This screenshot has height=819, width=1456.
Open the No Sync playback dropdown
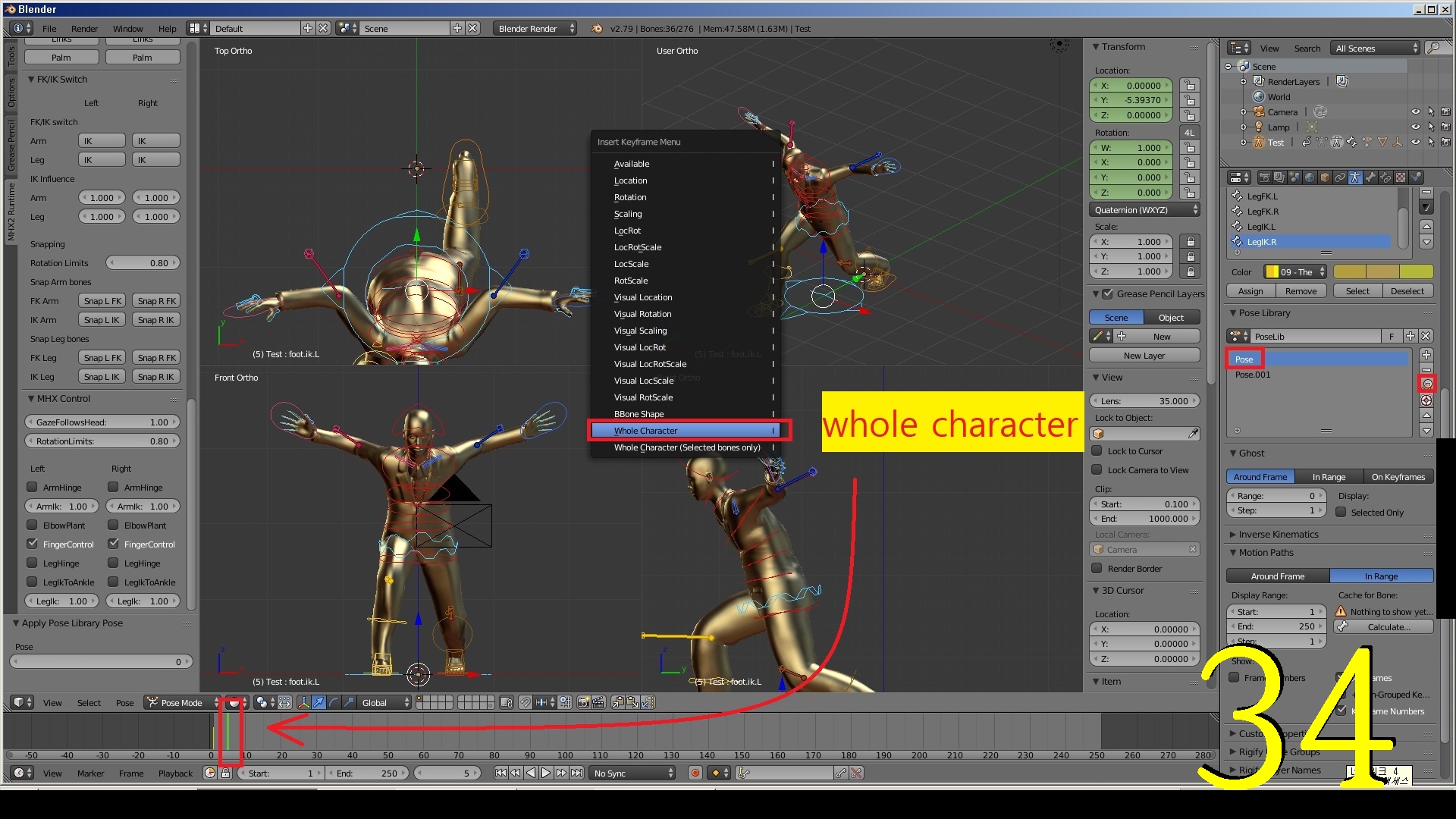633,773
